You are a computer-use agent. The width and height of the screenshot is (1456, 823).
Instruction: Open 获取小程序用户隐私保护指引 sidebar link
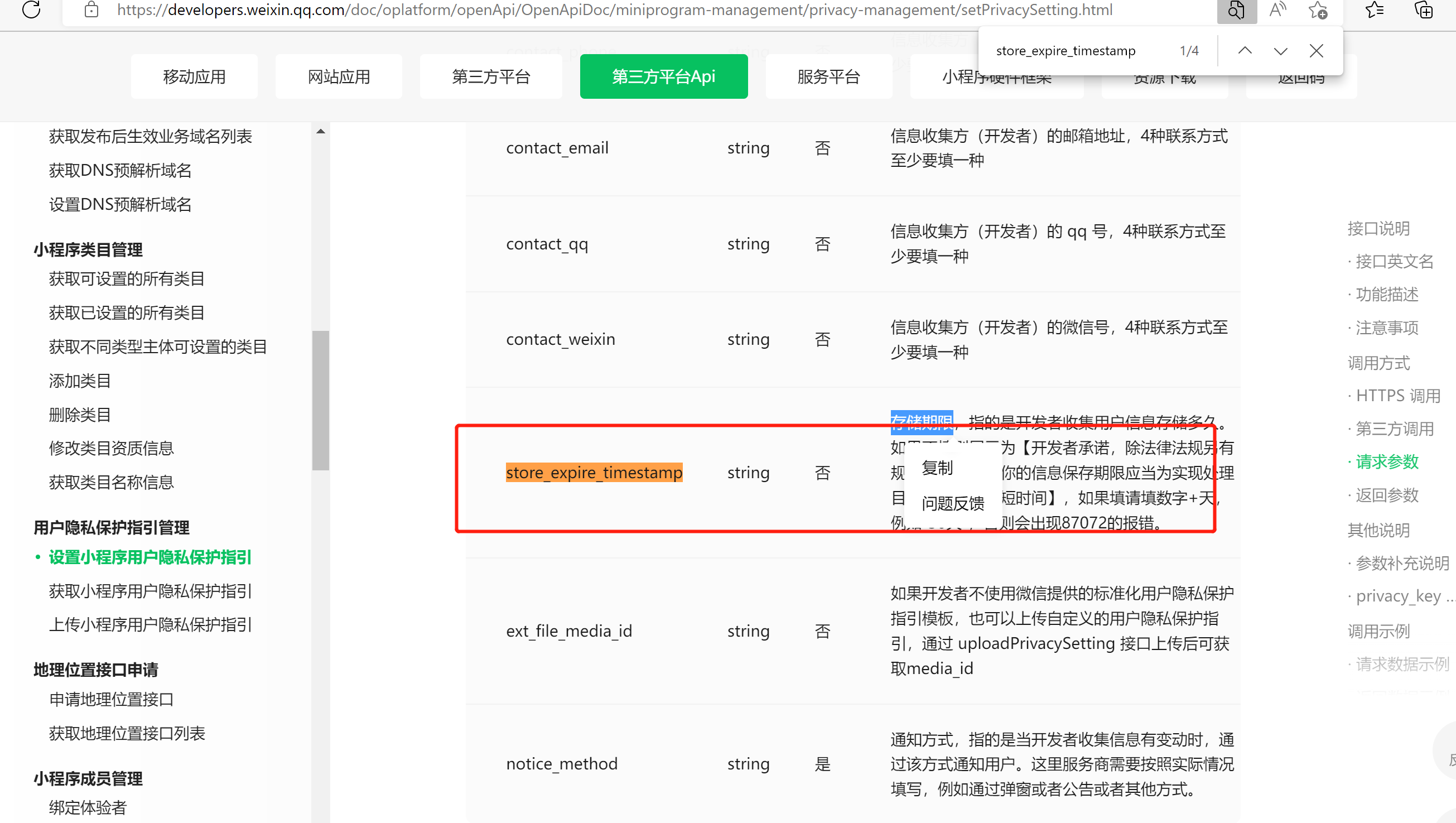click(150, 591)
